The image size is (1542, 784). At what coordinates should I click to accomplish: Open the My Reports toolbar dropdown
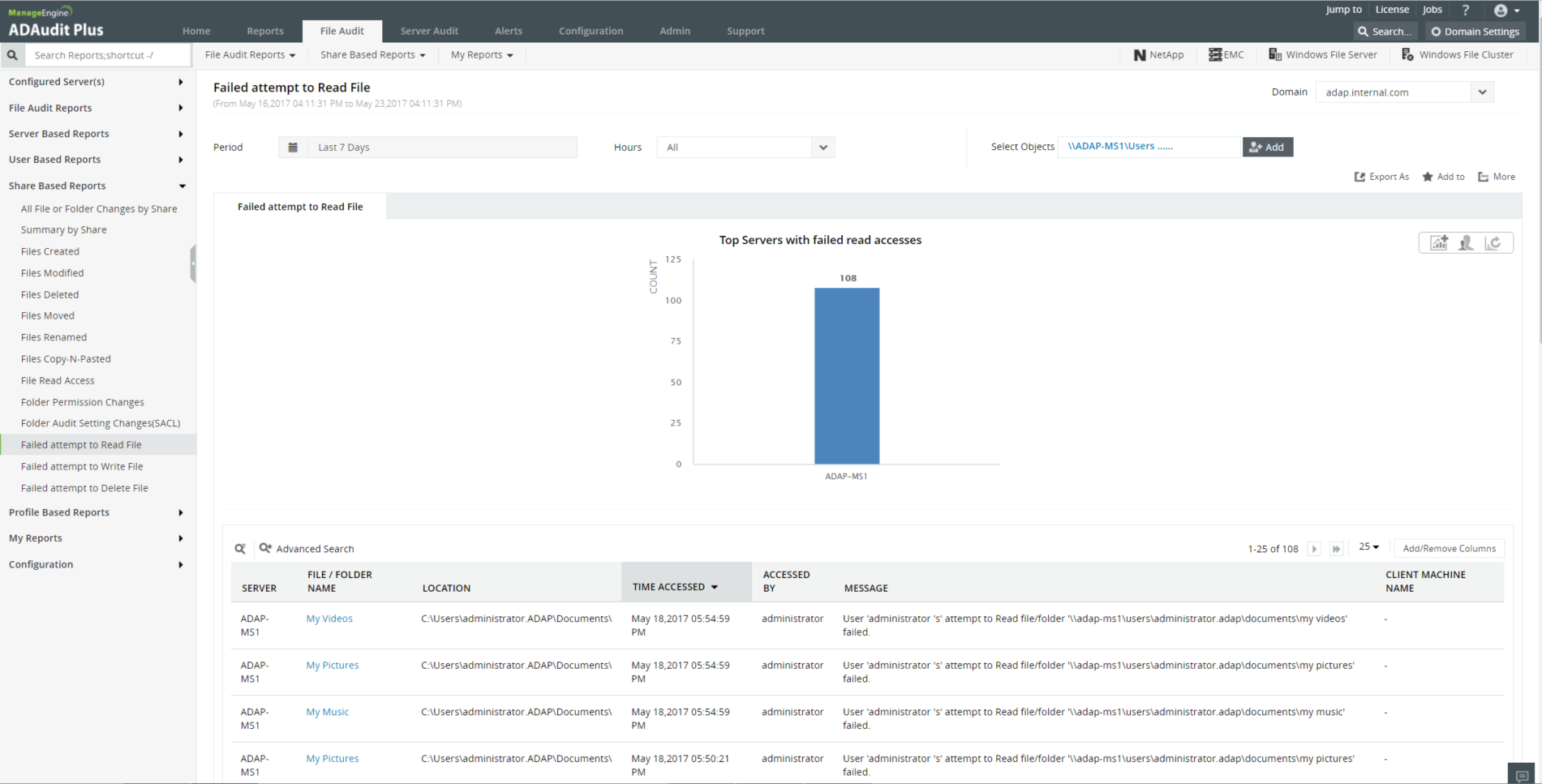click(482, 55)
